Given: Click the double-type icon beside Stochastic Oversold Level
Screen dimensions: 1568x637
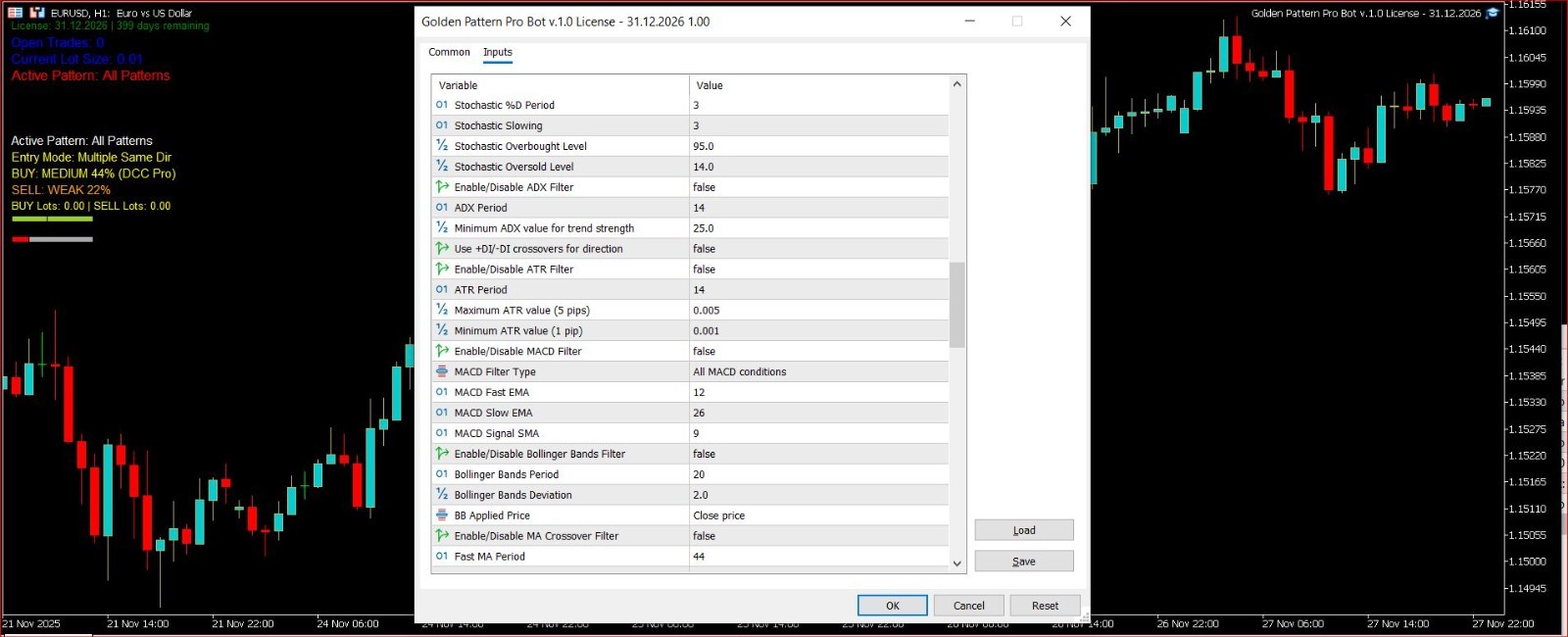Looking at the screenshot, I should pyautogui.click(x=442, y=167).
